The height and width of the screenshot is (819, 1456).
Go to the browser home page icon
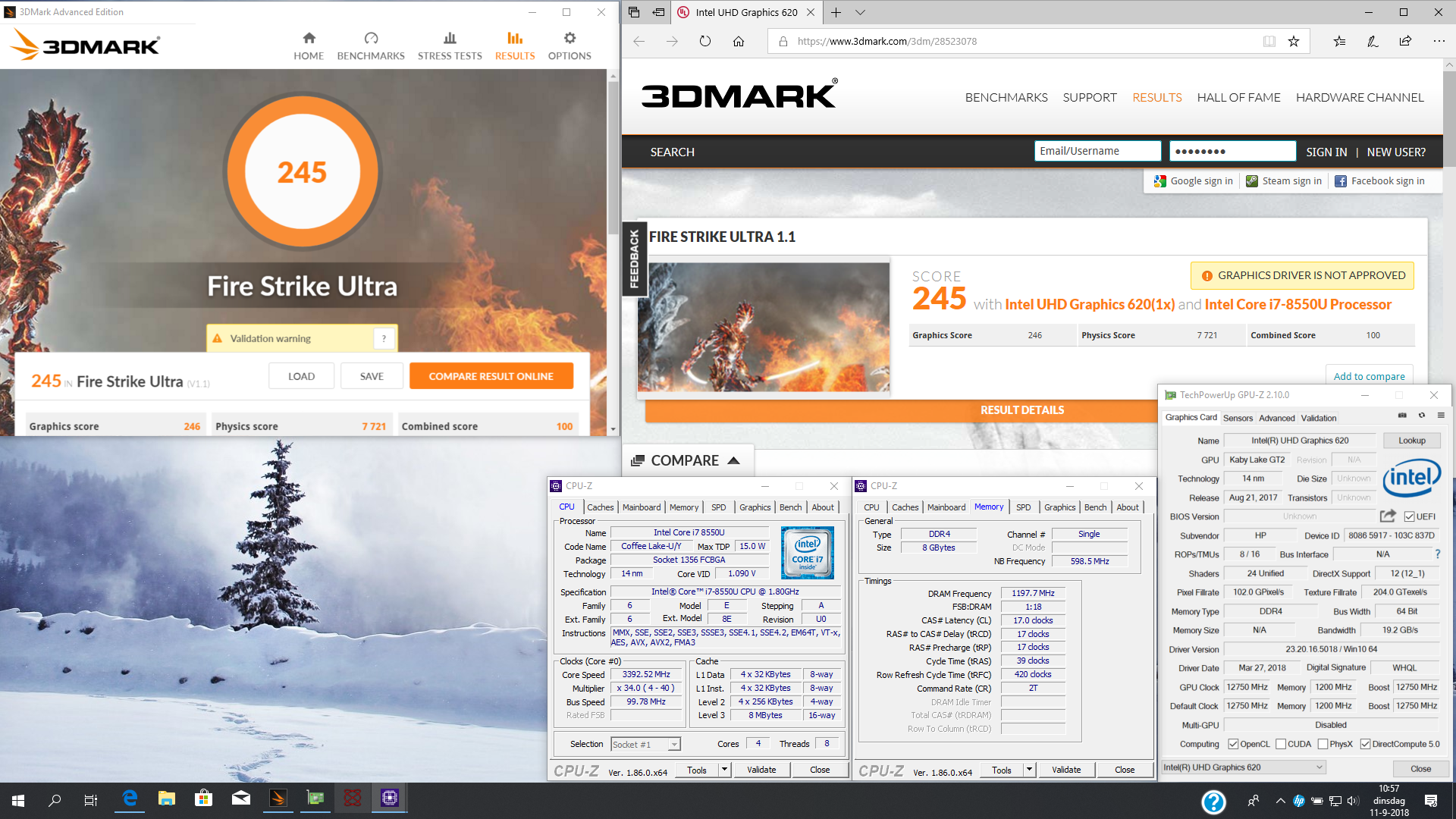739,41
